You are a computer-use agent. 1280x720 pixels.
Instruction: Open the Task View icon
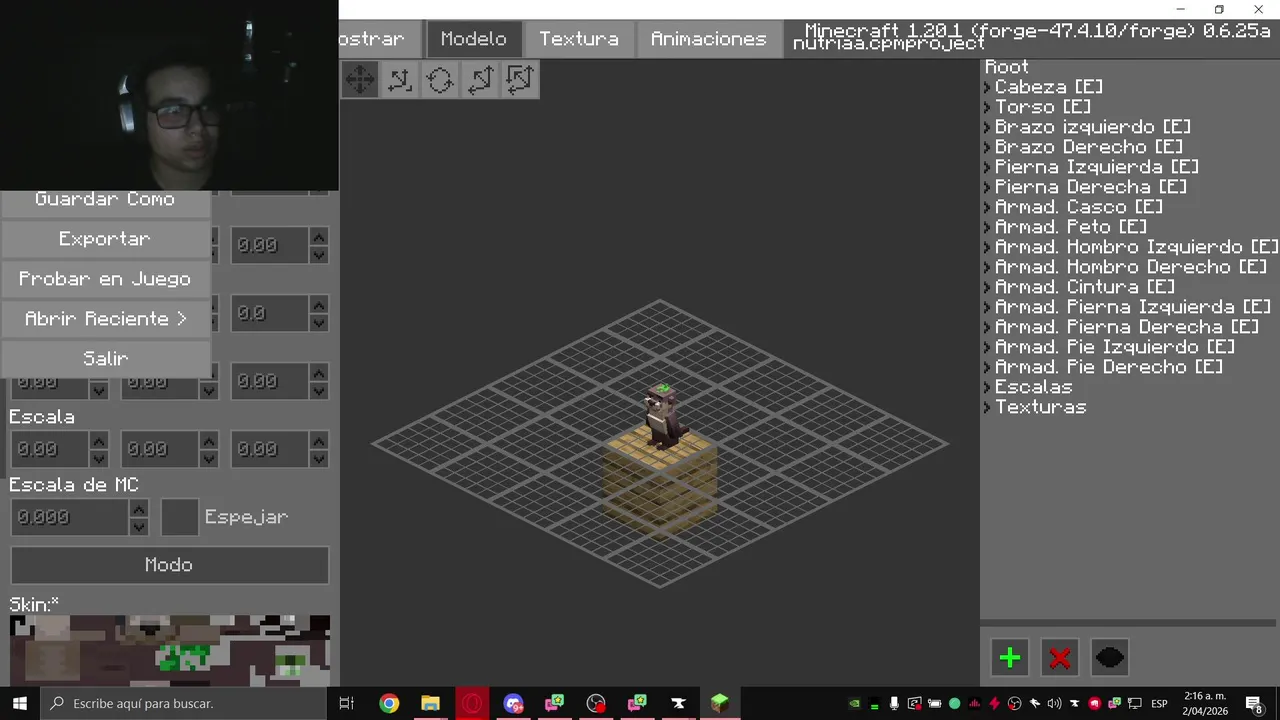(x=347, y=703)
